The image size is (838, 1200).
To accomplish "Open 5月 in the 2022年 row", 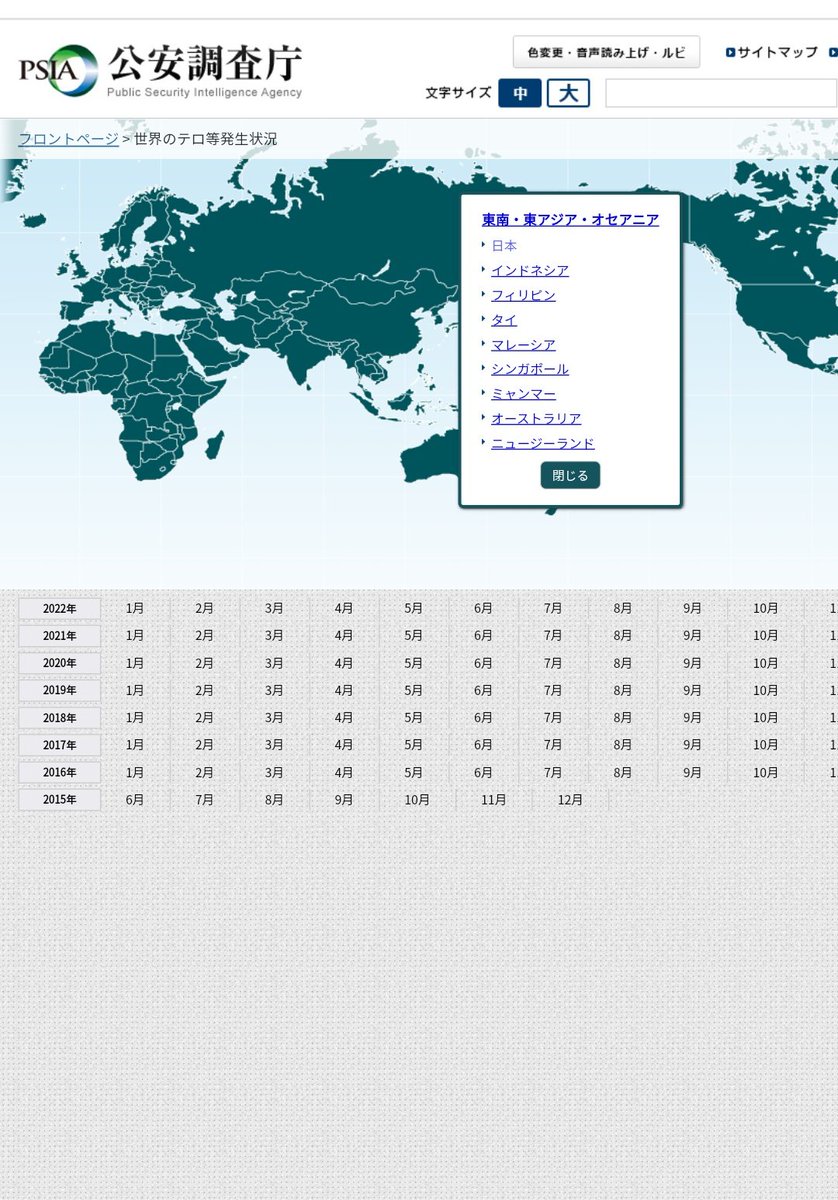I will pyautogui.click(x=414, y=608).
